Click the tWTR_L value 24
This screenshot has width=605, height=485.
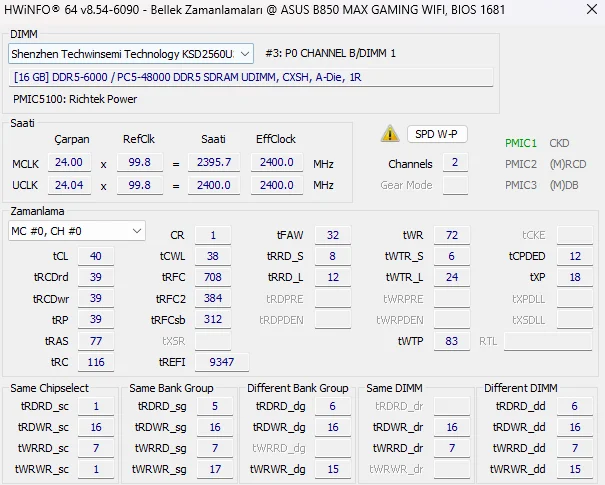pyautogui.click(x=452, y=277)
